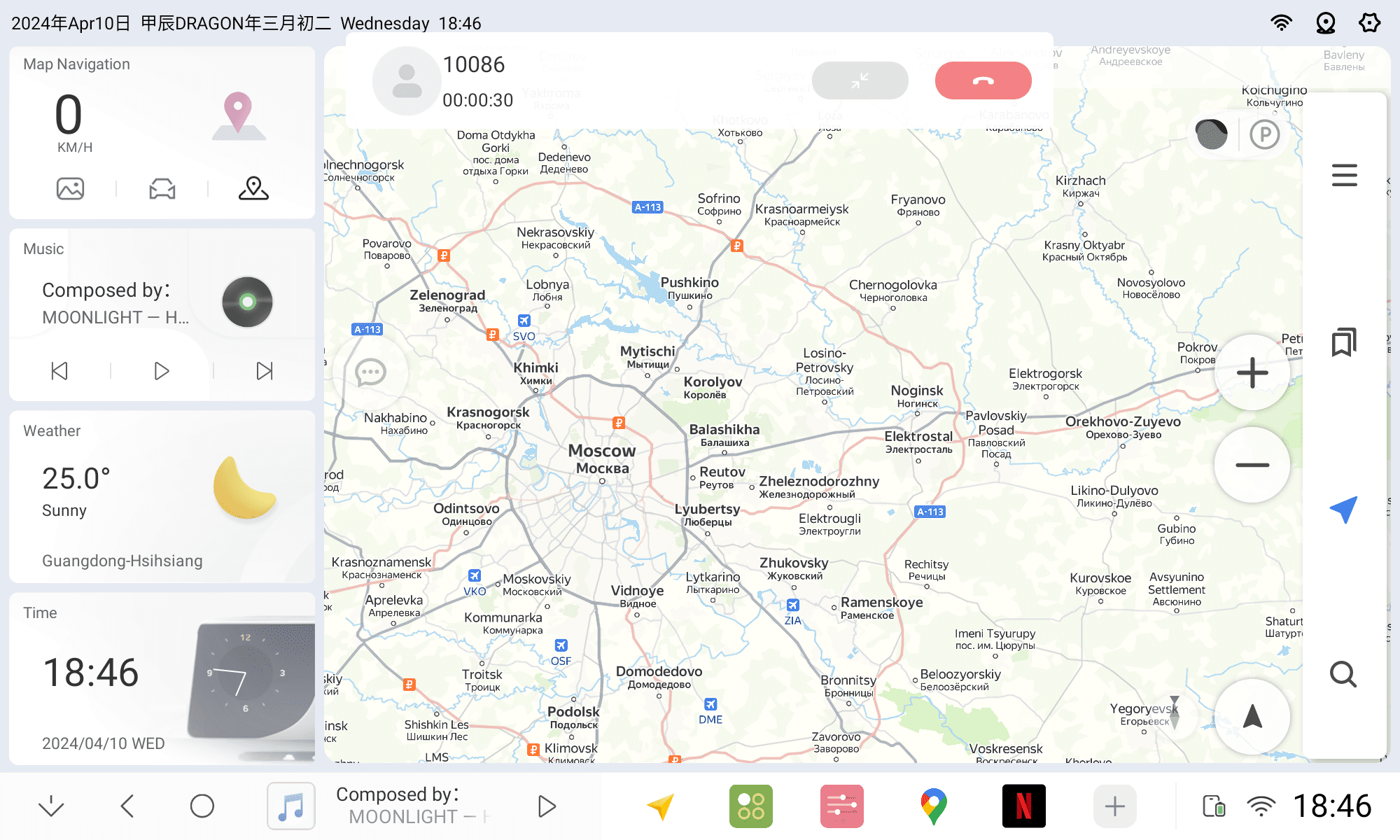
Task: Select the ZIA airport marker
Action: tap(792, 612)
